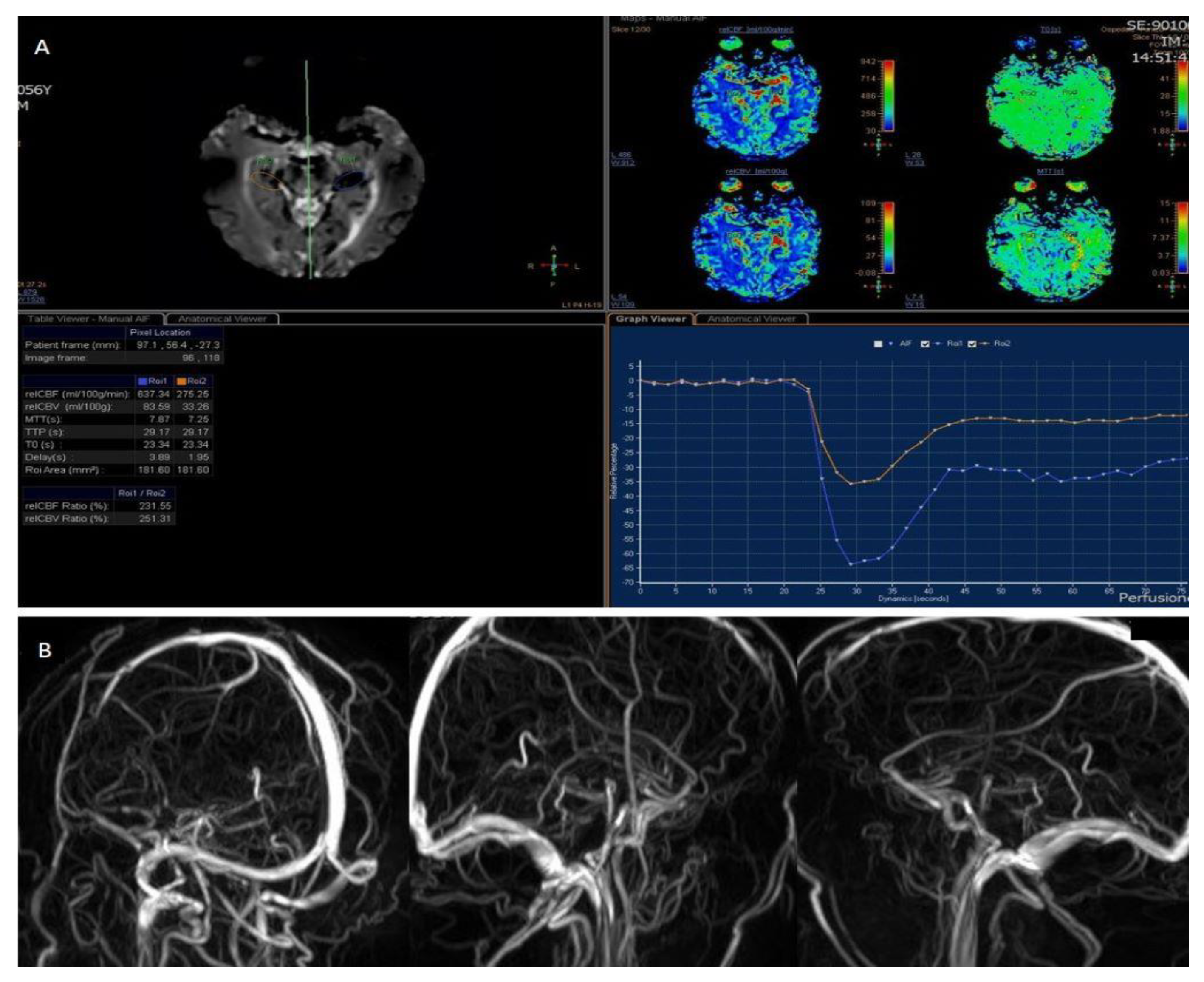Open the Anatomical Viewer tab beside Table Viewer
This screenshot has width=1204, height=982.
coord(222,319)
